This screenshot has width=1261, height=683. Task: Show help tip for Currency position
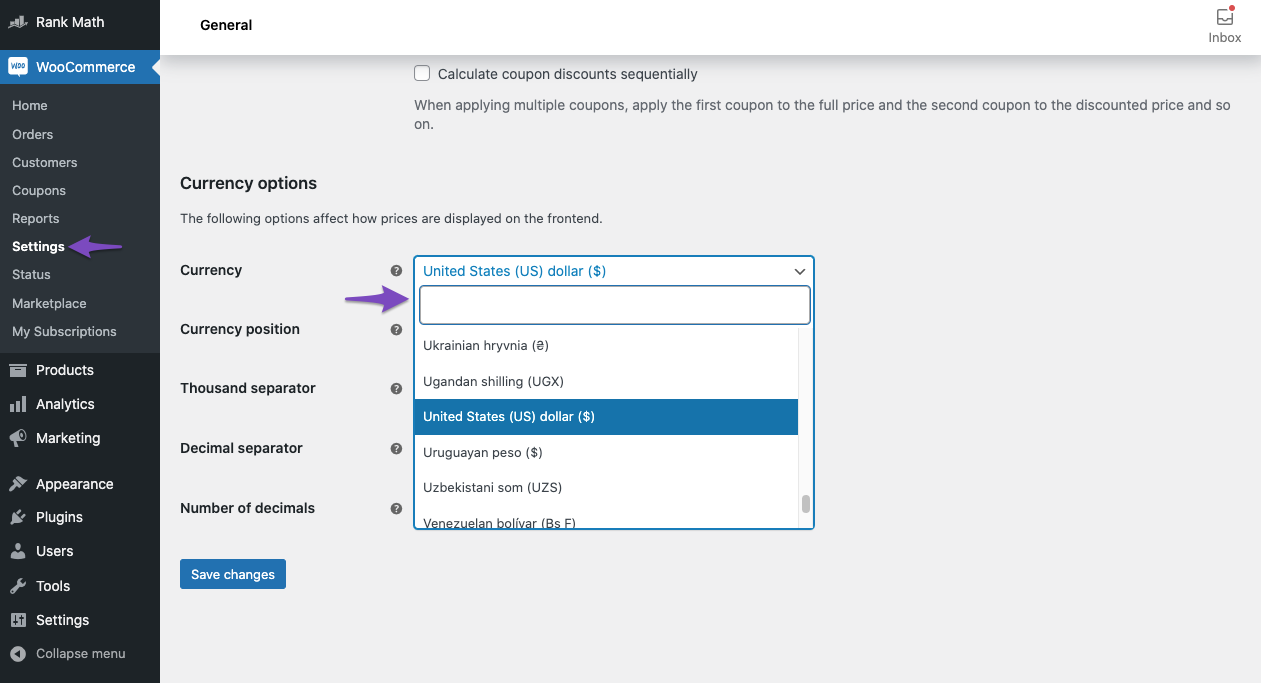click(396, 330)
